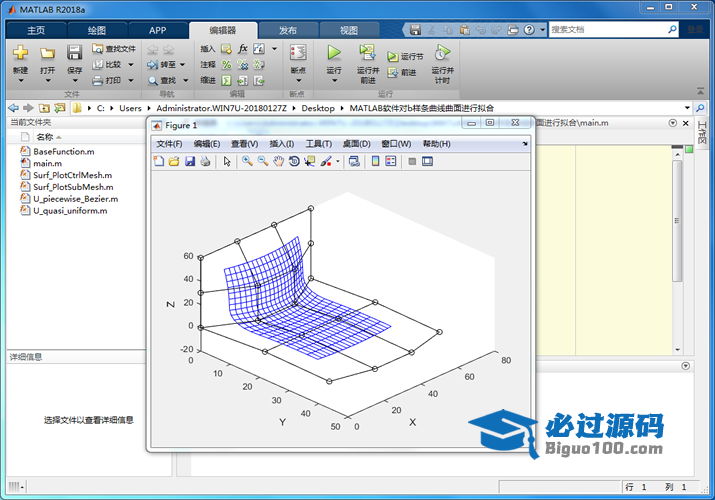Toggle Figure brush data tool
The height and width of the screenshot is (500, 715).
[326, 161]
